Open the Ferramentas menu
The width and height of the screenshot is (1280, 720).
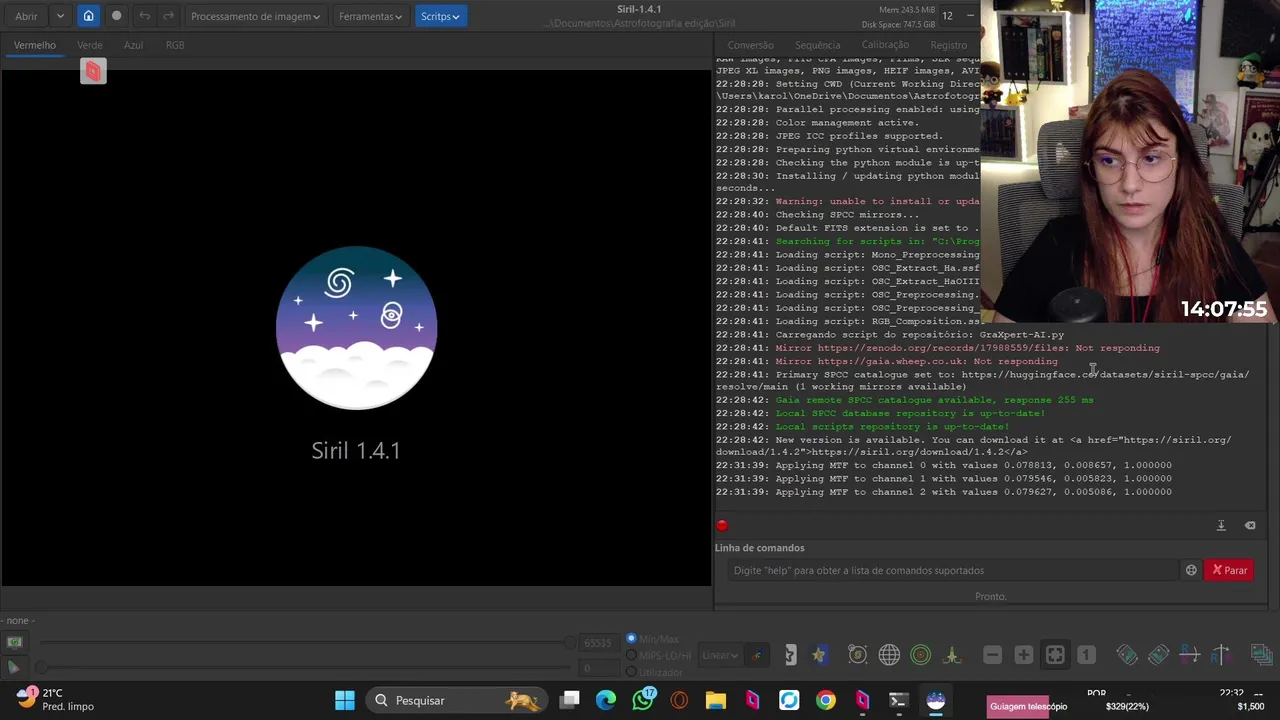coord(370,16)
